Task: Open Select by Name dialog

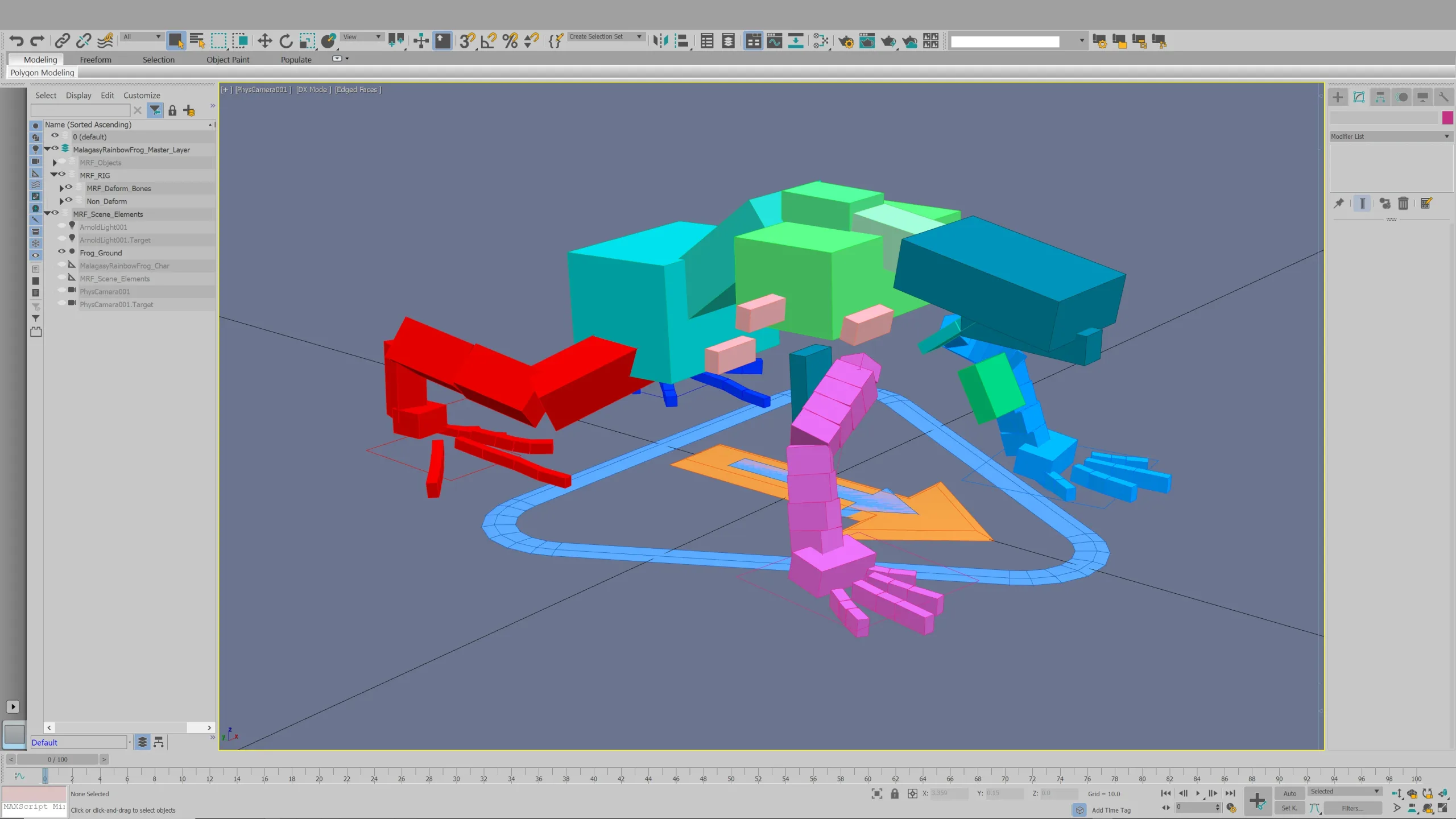Action: click(197, 41)
